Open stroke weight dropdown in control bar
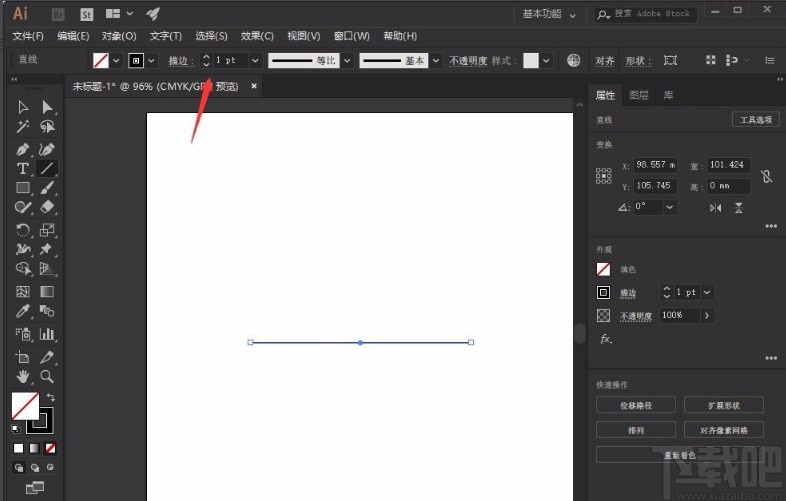The width and height of the screenshot is (786, 501). coord(255,61)
